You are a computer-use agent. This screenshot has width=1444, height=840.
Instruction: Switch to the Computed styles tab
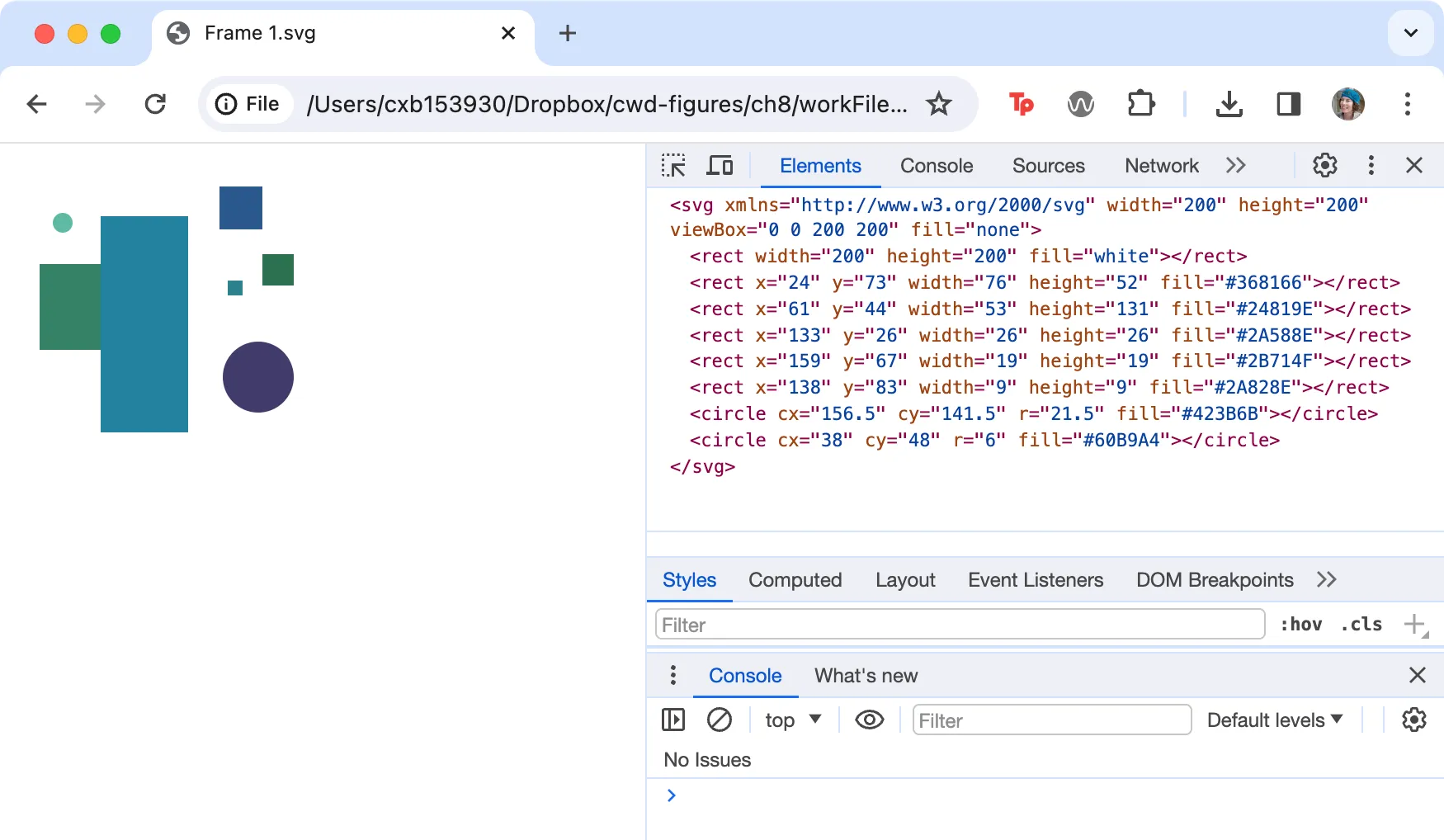(x=795, y=580)
